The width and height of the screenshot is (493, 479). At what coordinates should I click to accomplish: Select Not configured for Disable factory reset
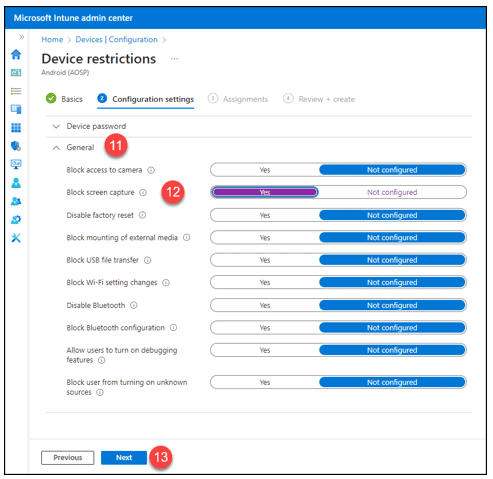pos(392,215)
